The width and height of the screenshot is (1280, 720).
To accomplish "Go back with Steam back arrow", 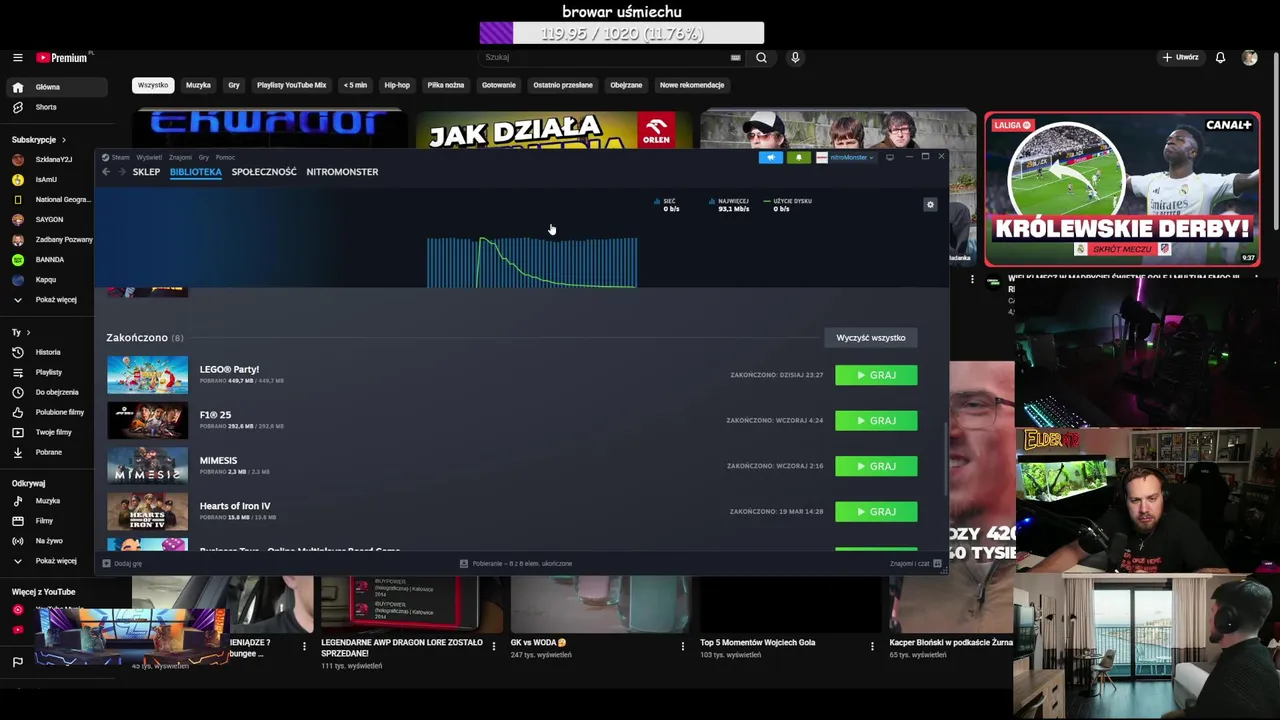I will pyautogui.click(x=106, y=172).
